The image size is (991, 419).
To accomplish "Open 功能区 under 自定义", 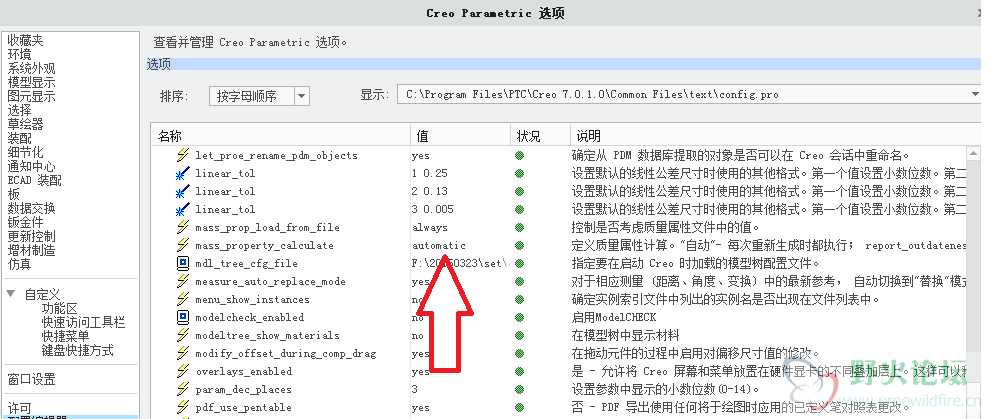I will [59, 308].
